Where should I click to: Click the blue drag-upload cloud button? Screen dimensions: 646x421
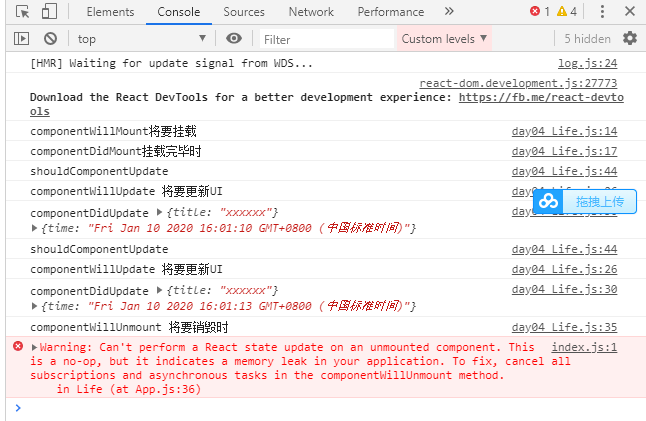point(585,201)
